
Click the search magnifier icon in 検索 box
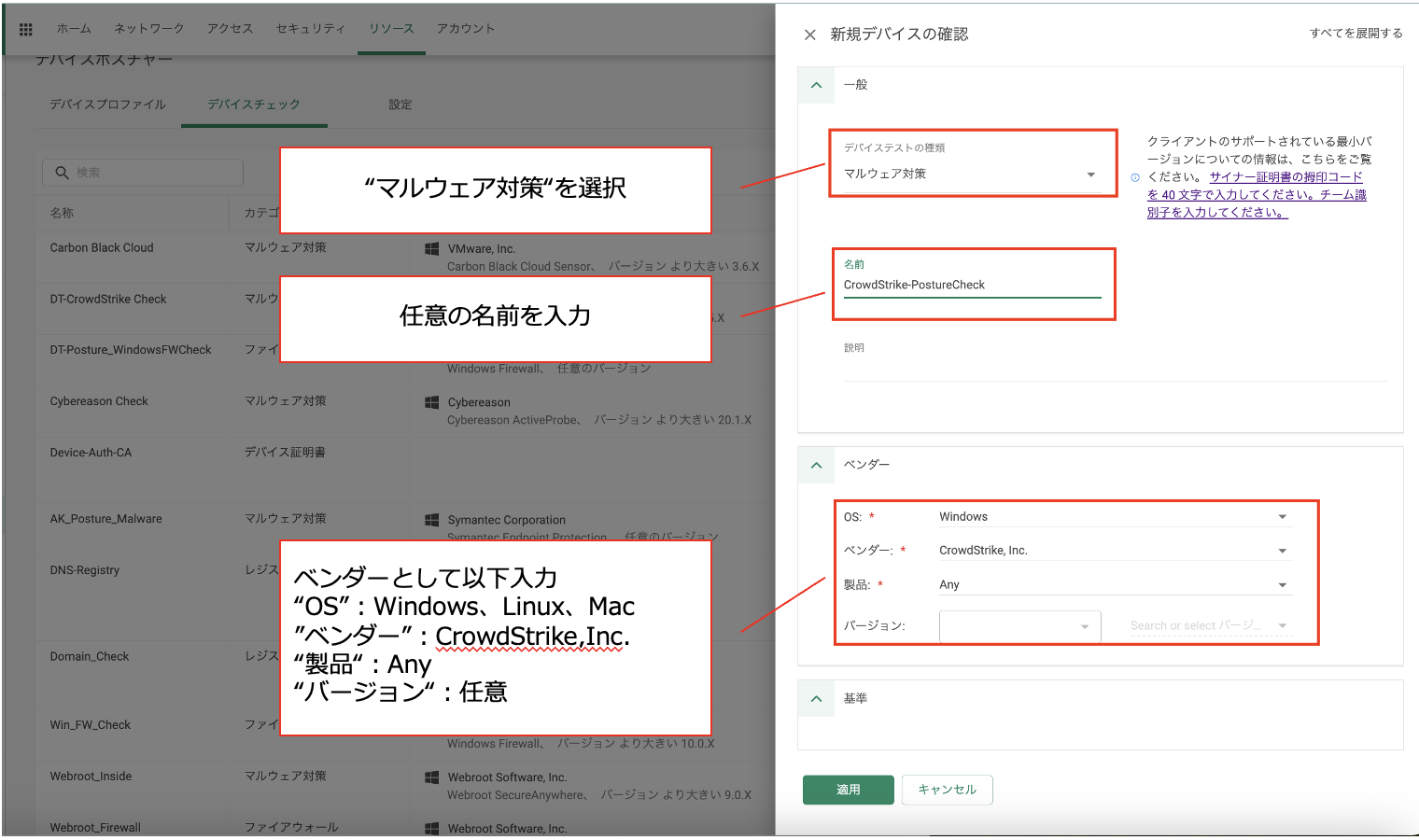pyautogui.click(x=63, y=173)
